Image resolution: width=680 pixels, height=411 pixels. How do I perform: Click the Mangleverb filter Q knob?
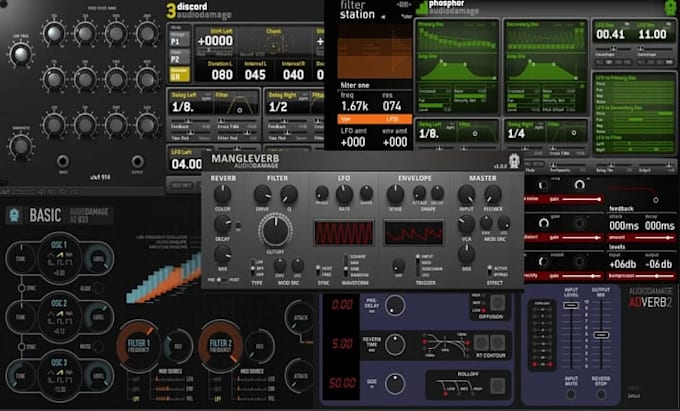tap(289, 195)
